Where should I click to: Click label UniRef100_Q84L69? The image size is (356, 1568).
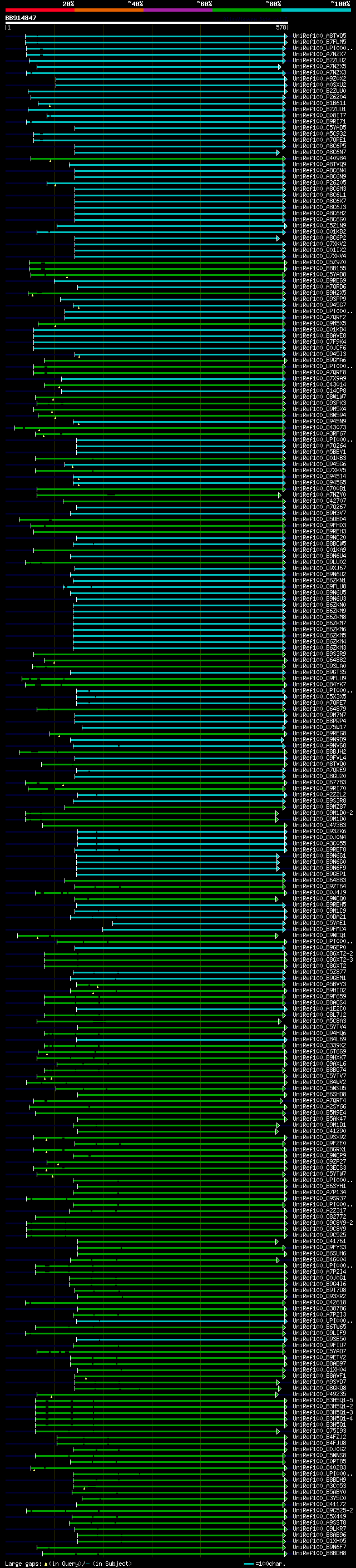[x=319, y=1040]
